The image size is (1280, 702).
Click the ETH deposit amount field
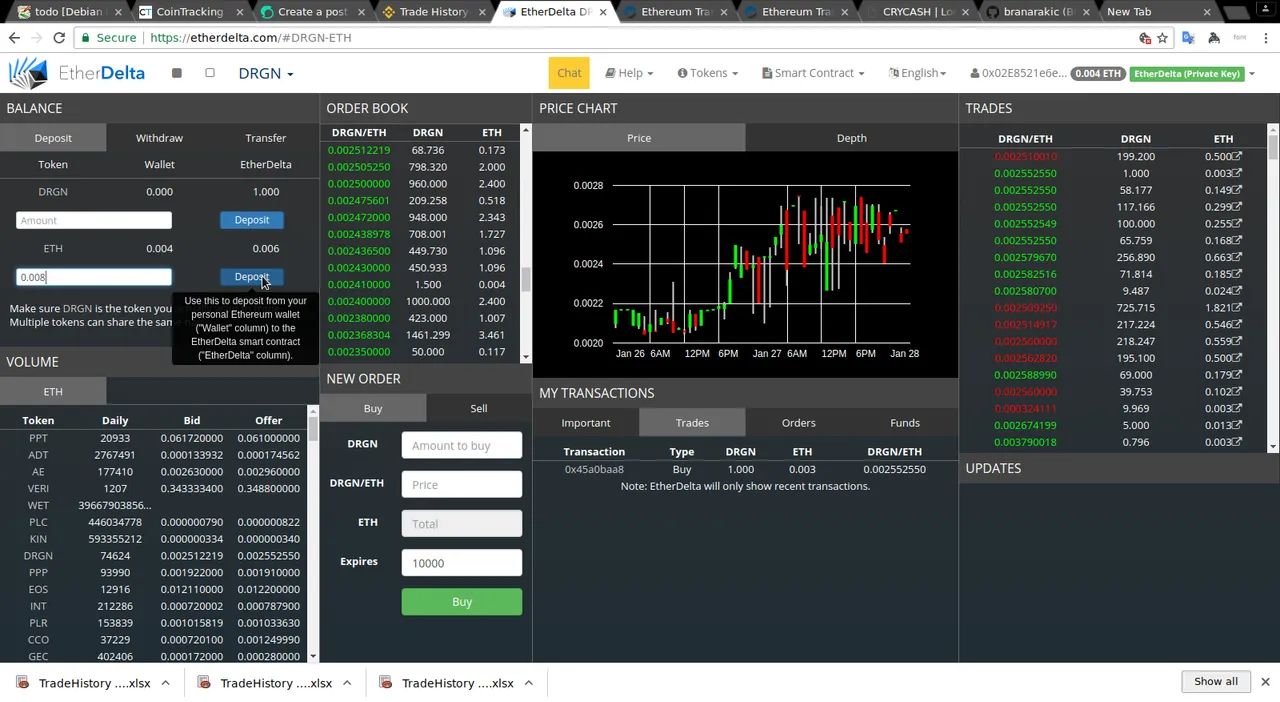tap(94, 277)
